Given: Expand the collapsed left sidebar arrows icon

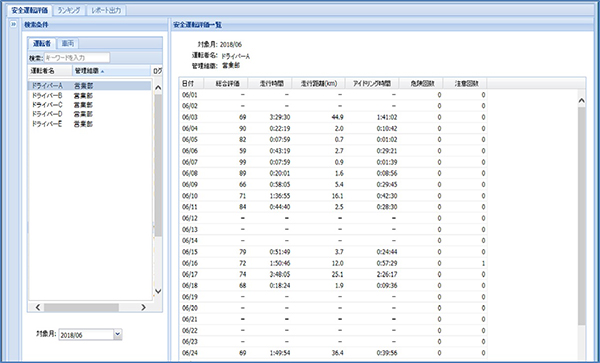Looking at the screenshot, I should (x=13, y=25).
